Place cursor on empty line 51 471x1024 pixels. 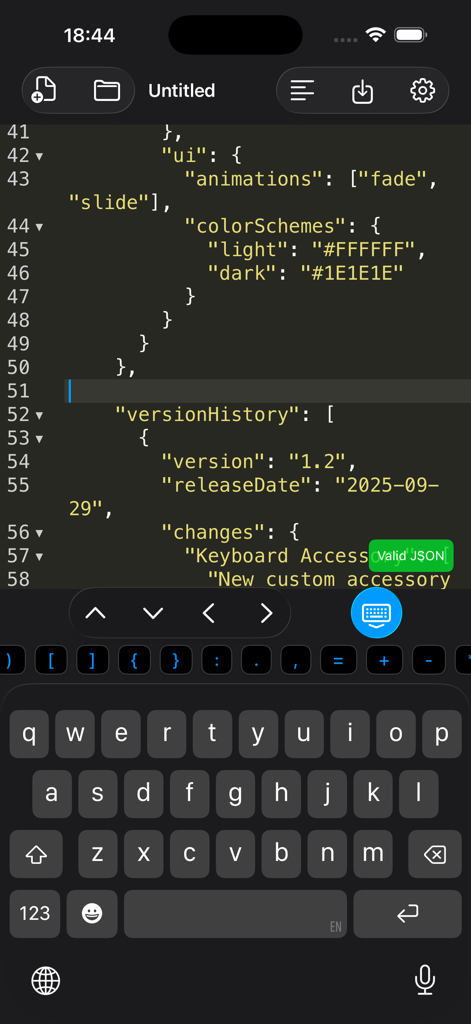[268, 391]
